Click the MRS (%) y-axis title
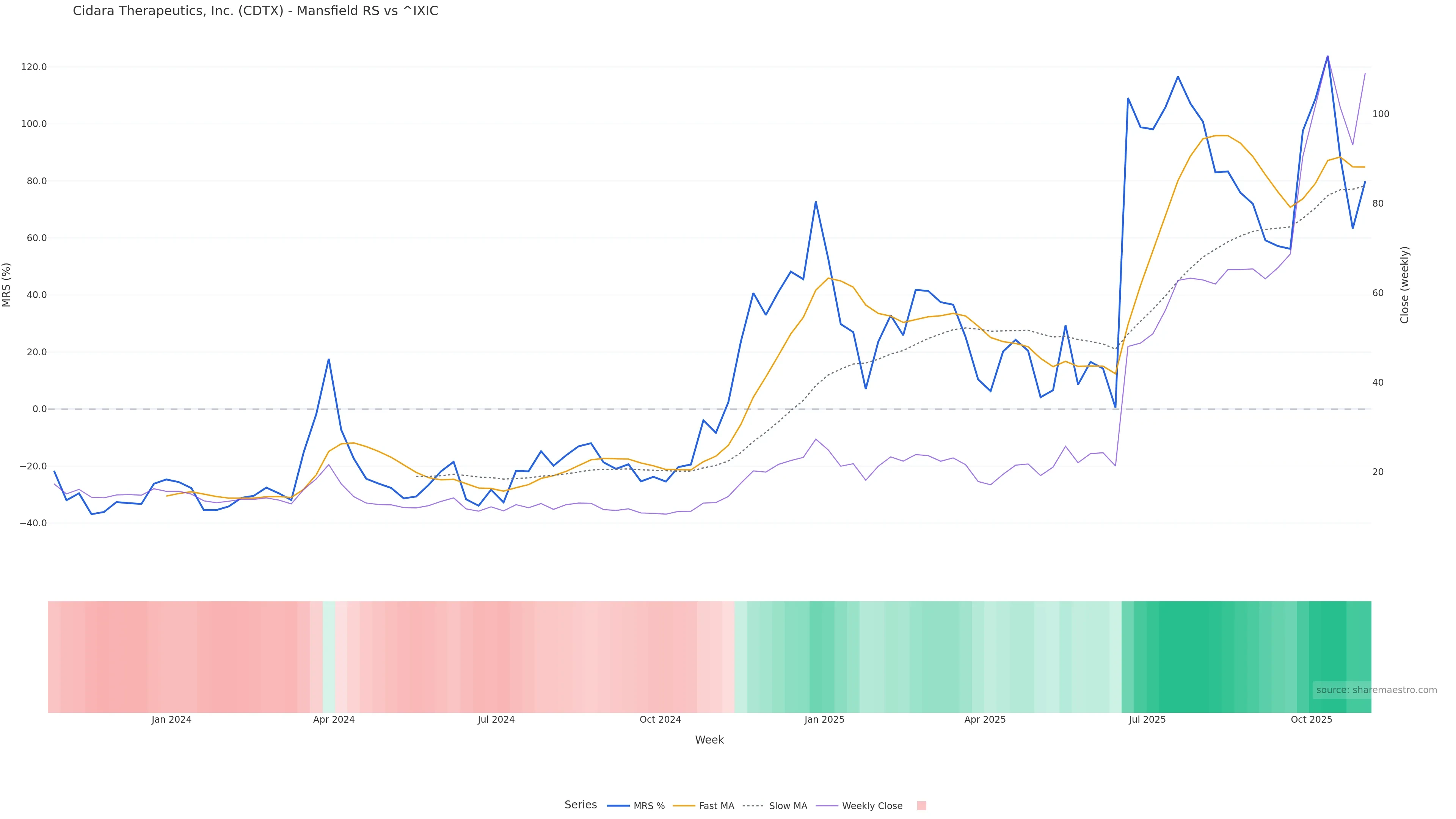 click(7, 285)
